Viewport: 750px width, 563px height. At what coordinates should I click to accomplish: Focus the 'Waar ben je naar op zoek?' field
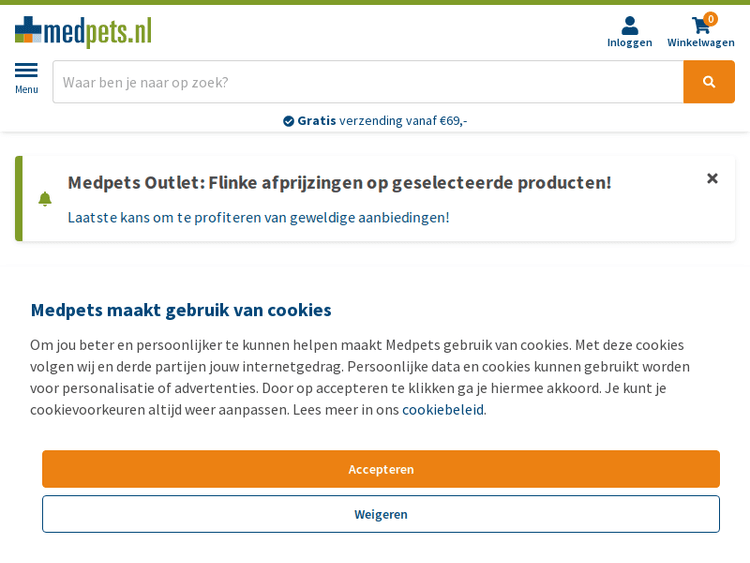point(368,82)
